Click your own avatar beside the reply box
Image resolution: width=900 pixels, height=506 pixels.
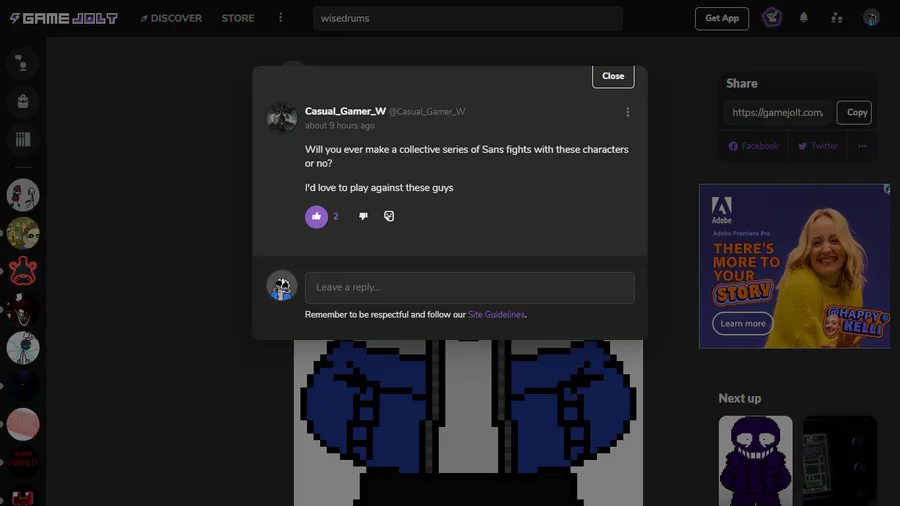click(x=282, y=286)
